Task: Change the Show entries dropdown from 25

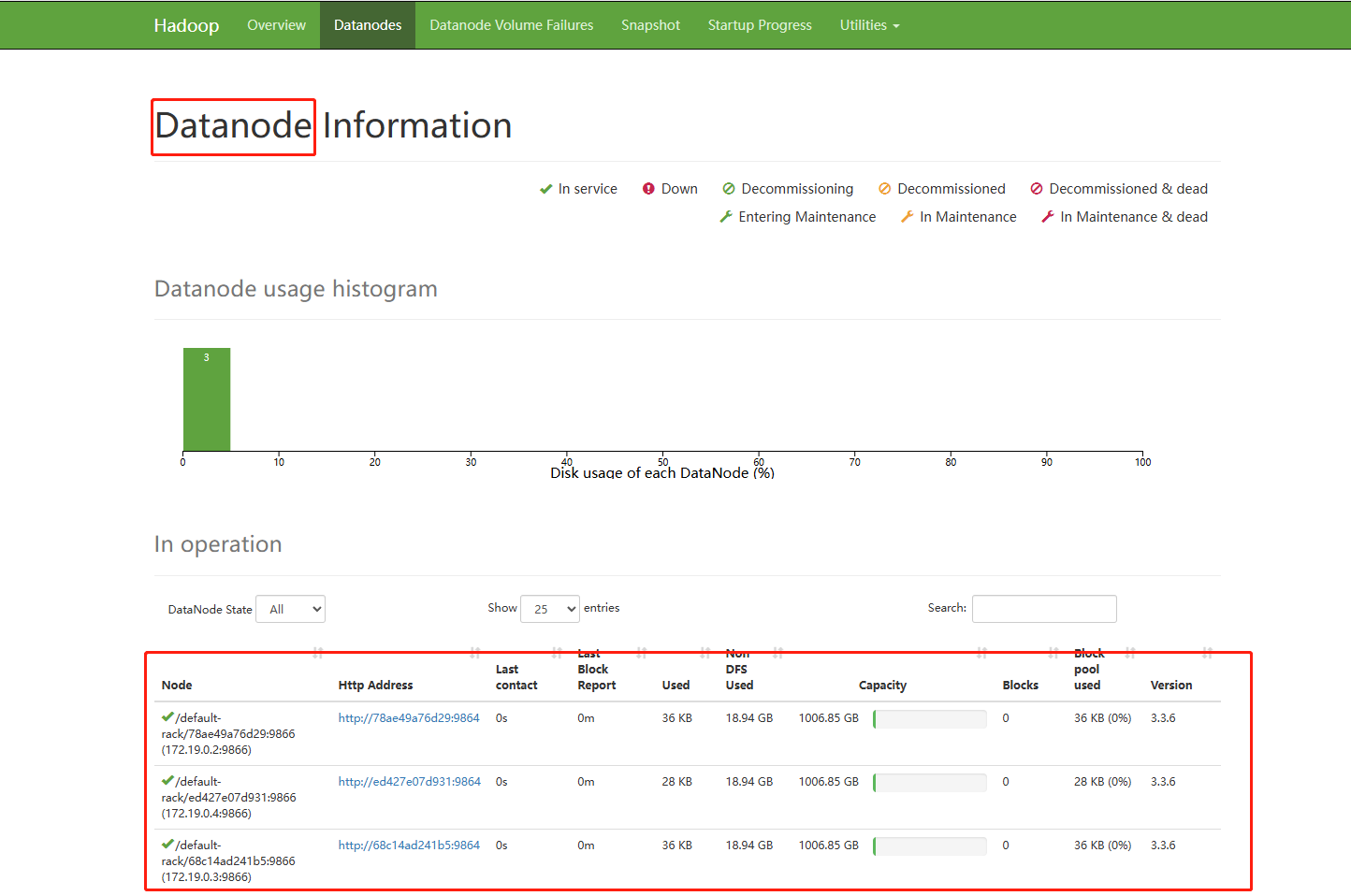Action: click(550, 609)
